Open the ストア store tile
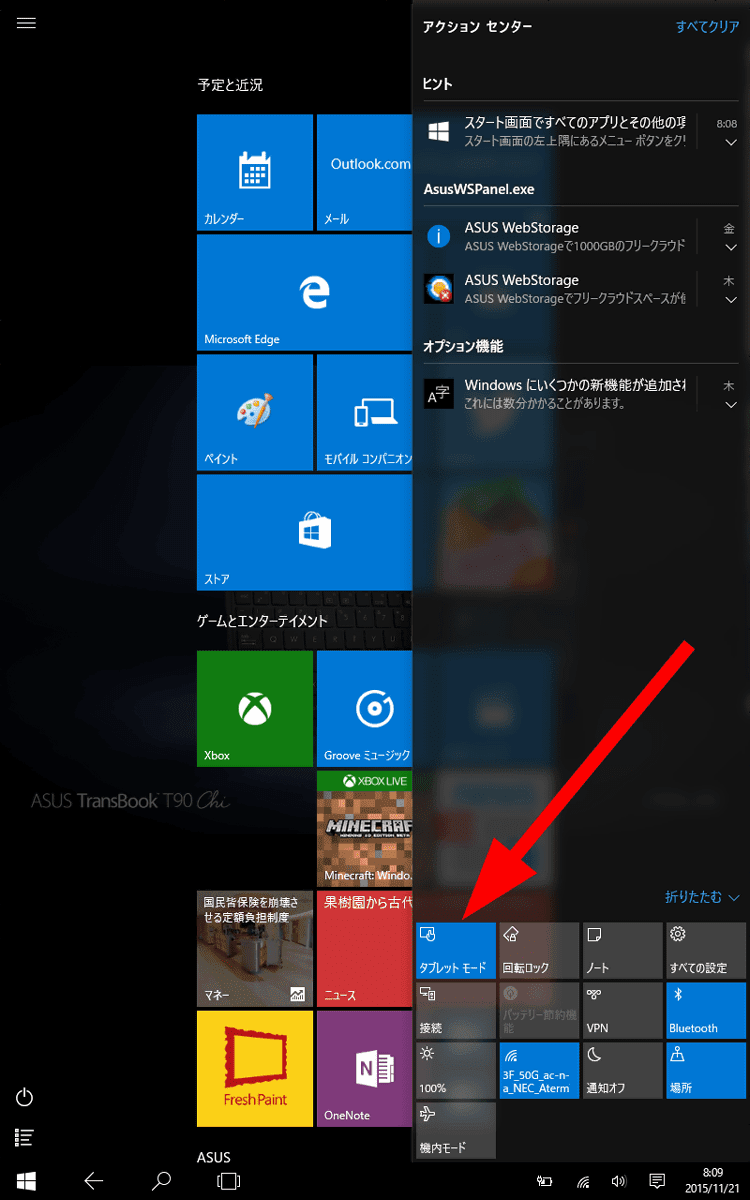 click(x=305, y=532)
